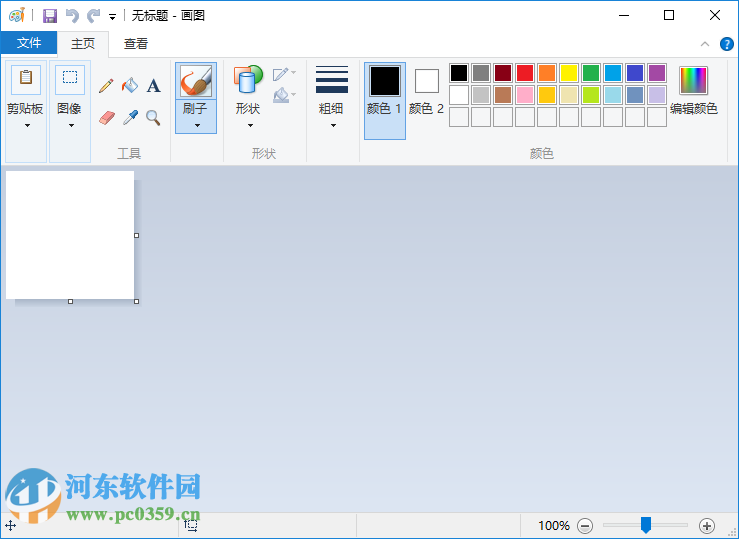Pick the yellow color swatch
The image size is (739, 539).
[569, 73]
